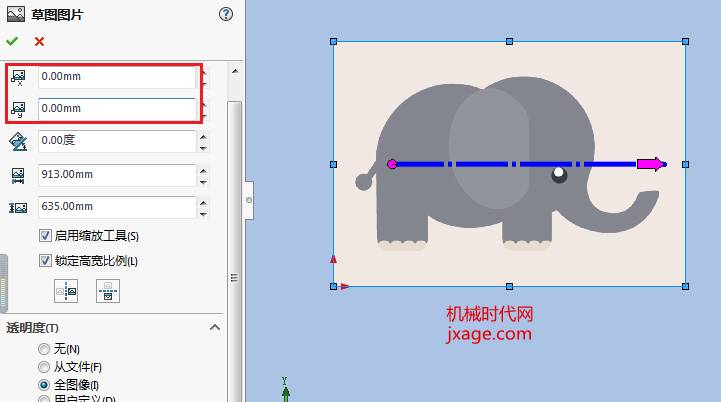Confirm the sketch picture with green checkmark

12,41
